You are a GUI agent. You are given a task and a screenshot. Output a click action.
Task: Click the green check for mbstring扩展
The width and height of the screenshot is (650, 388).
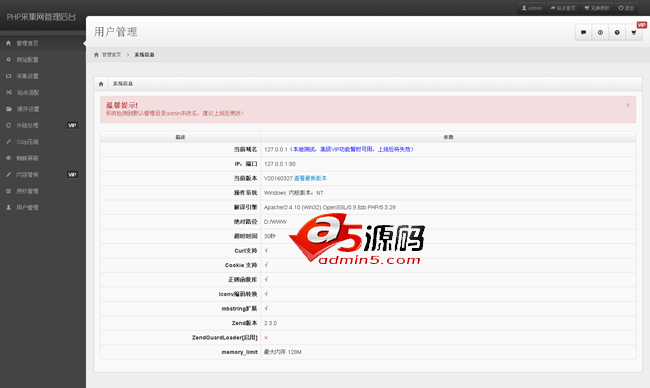(x=266, y=308)
